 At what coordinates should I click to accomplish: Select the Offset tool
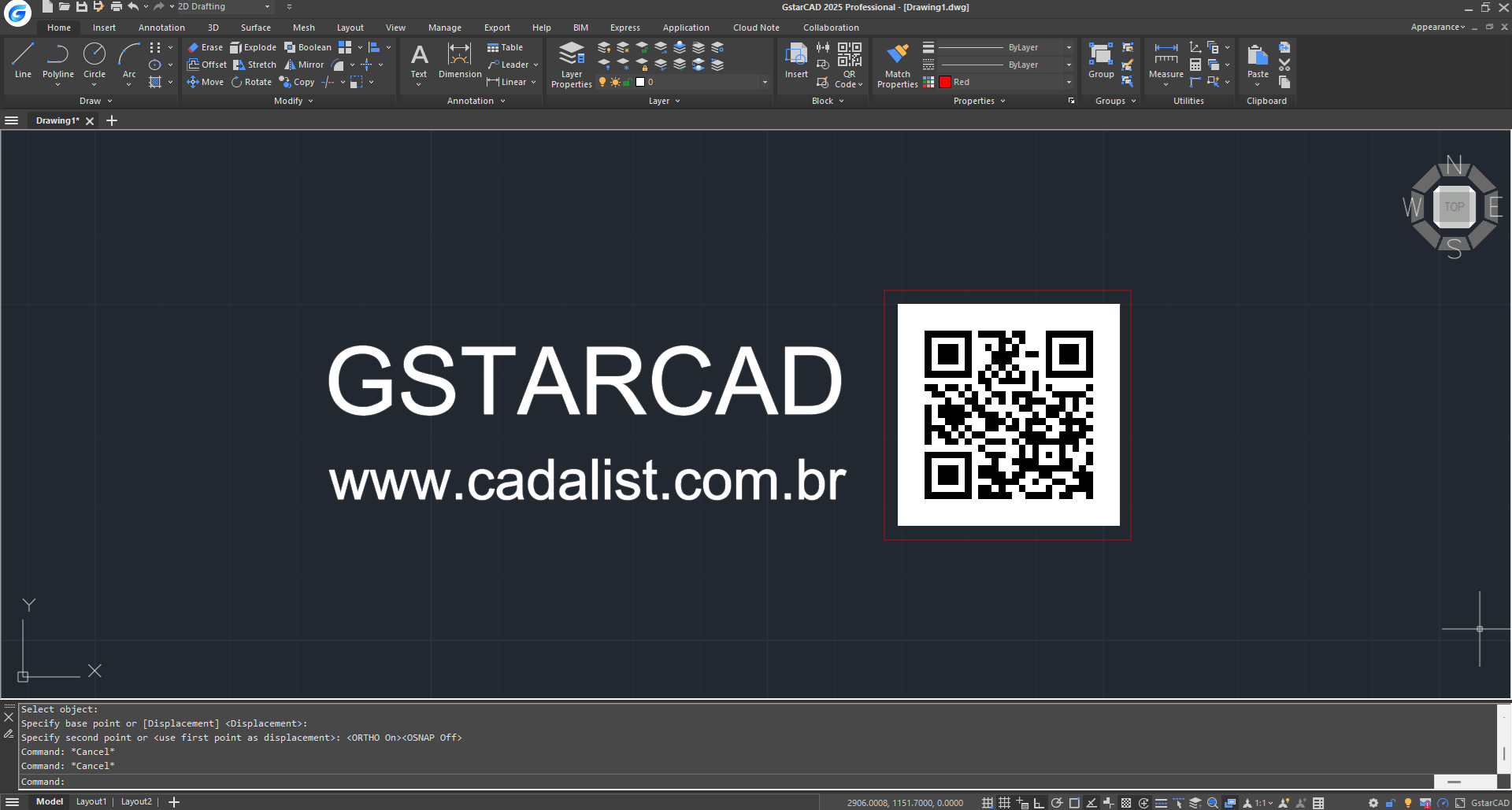pos(207,65)
